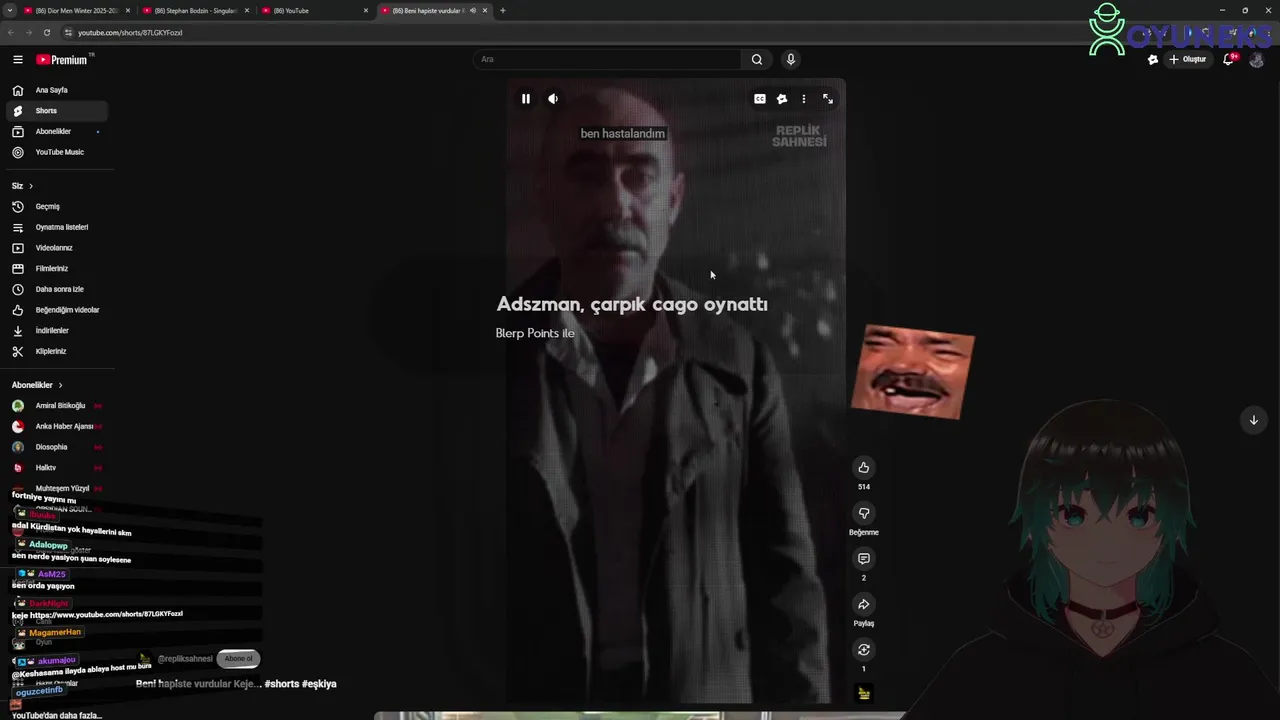
Task: Open Klipleriniz in sidebar
Action: point(56,351)
